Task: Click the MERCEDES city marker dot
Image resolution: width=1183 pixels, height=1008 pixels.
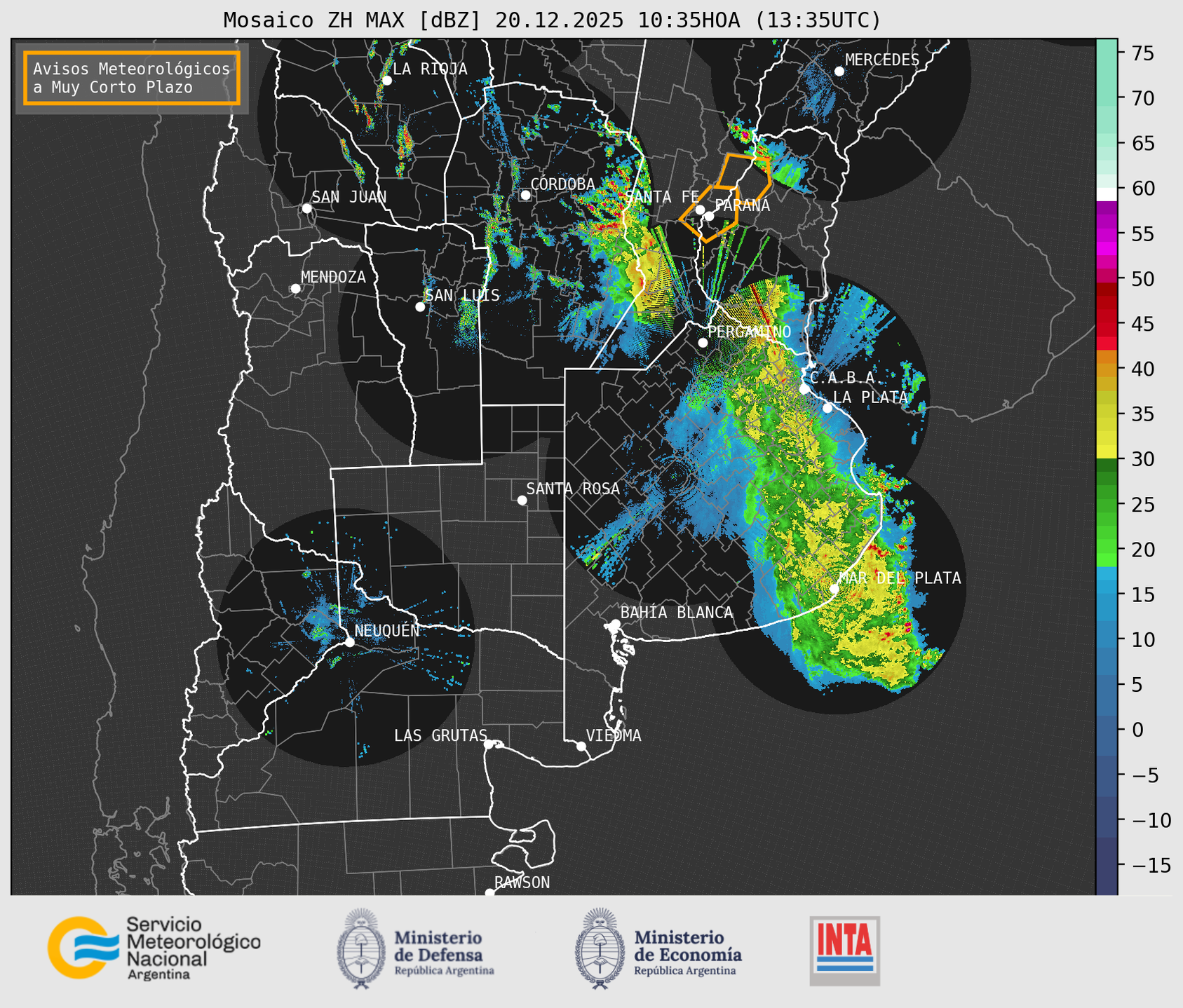Action: coord(839,71)
